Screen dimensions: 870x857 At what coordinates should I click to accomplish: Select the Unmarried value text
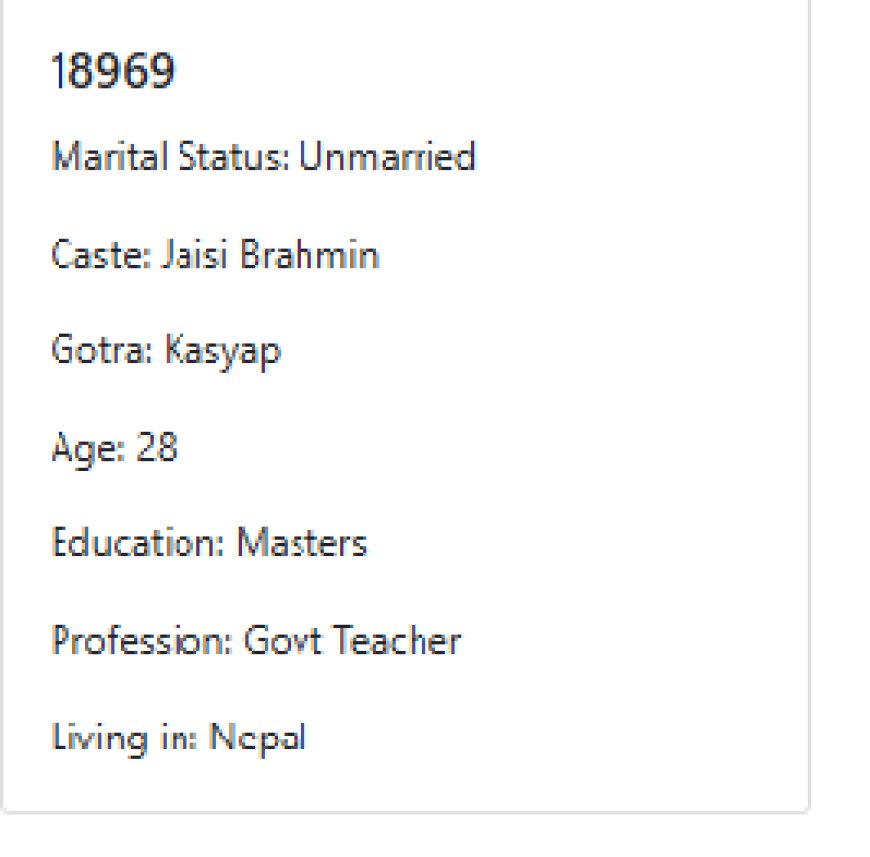387,156
